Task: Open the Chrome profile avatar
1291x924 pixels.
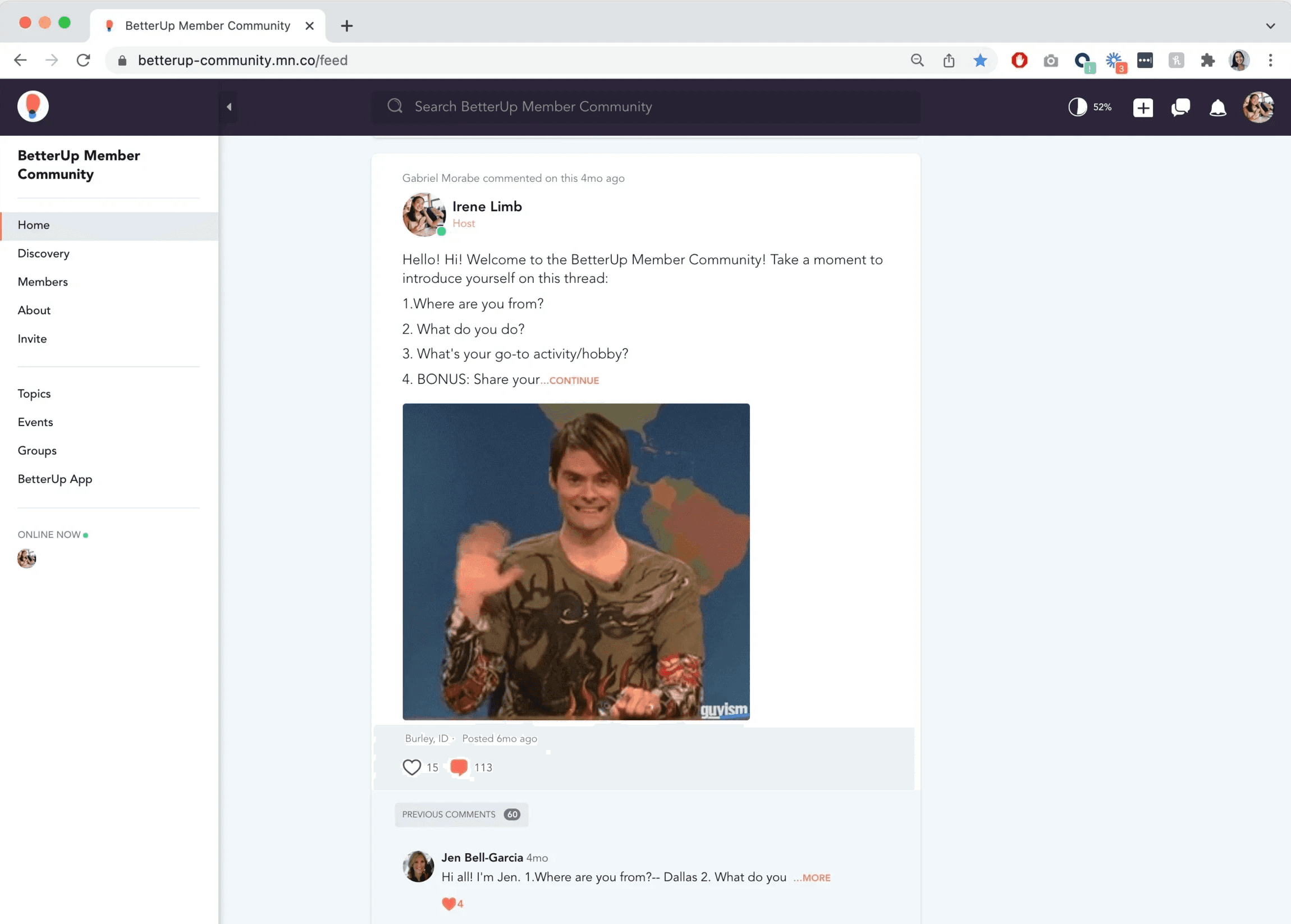Action: pos(1239,60)
